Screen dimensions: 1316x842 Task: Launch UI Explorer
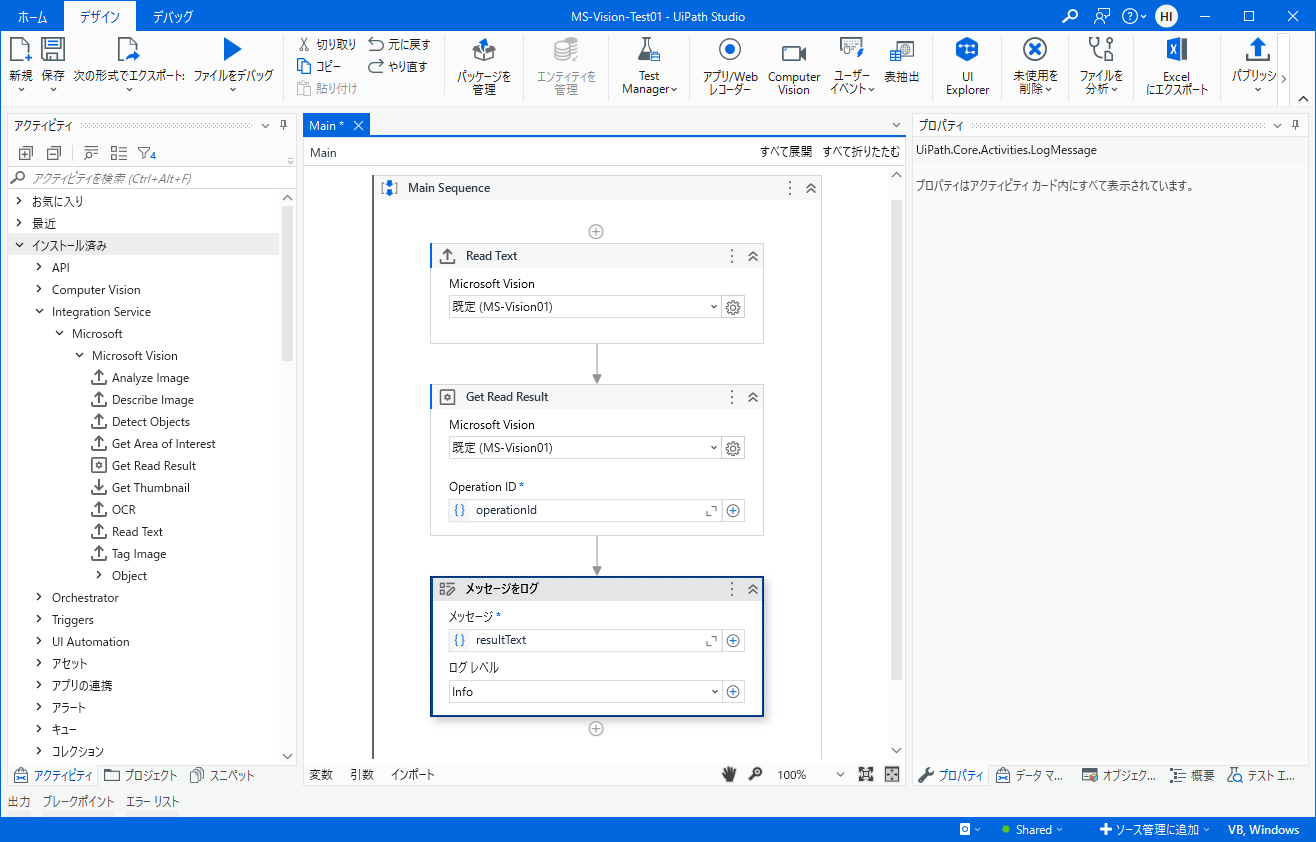click(x=967, y=66)
